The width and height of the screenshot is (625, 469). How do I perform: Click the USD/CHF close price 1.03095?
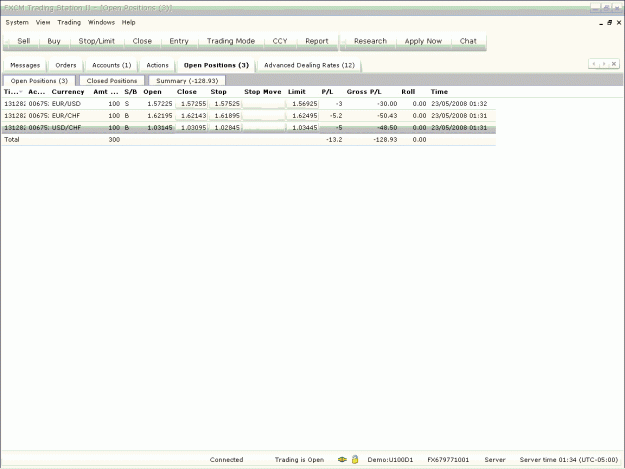pos(193,128)
